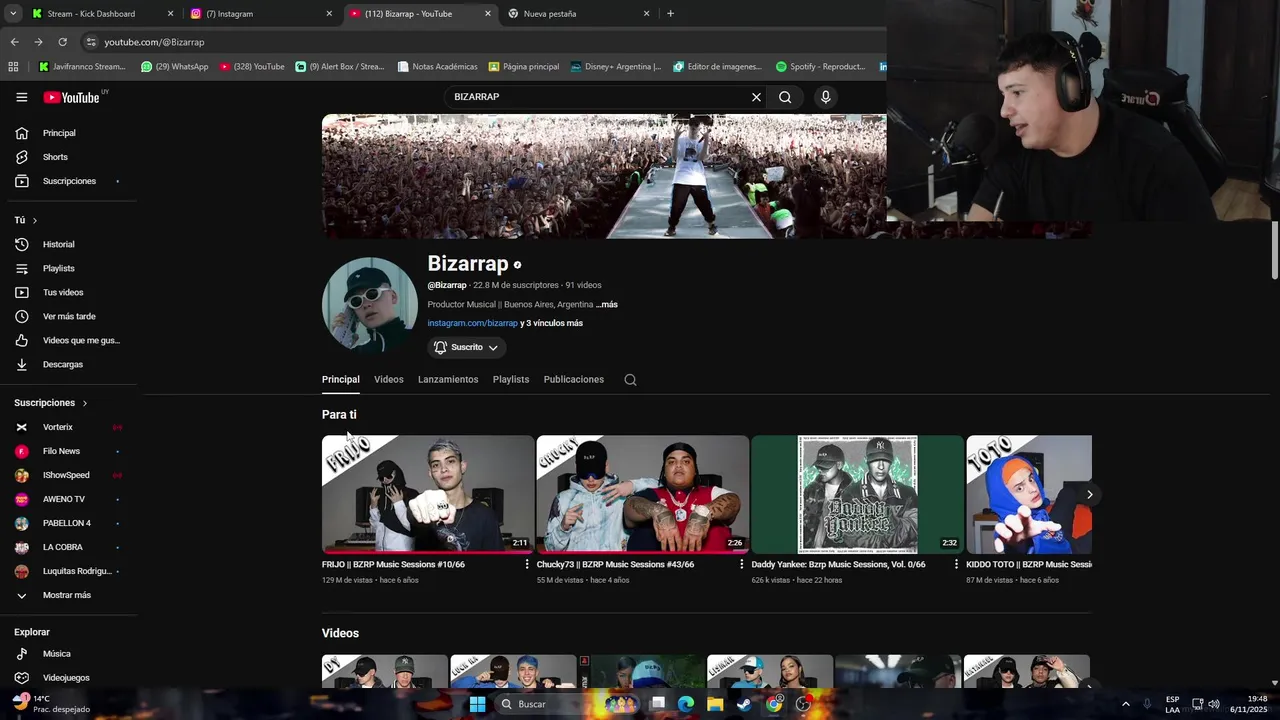1280x720 pixels.
Task: Show next Para ti videos
Action: (x=1090, y=494)
